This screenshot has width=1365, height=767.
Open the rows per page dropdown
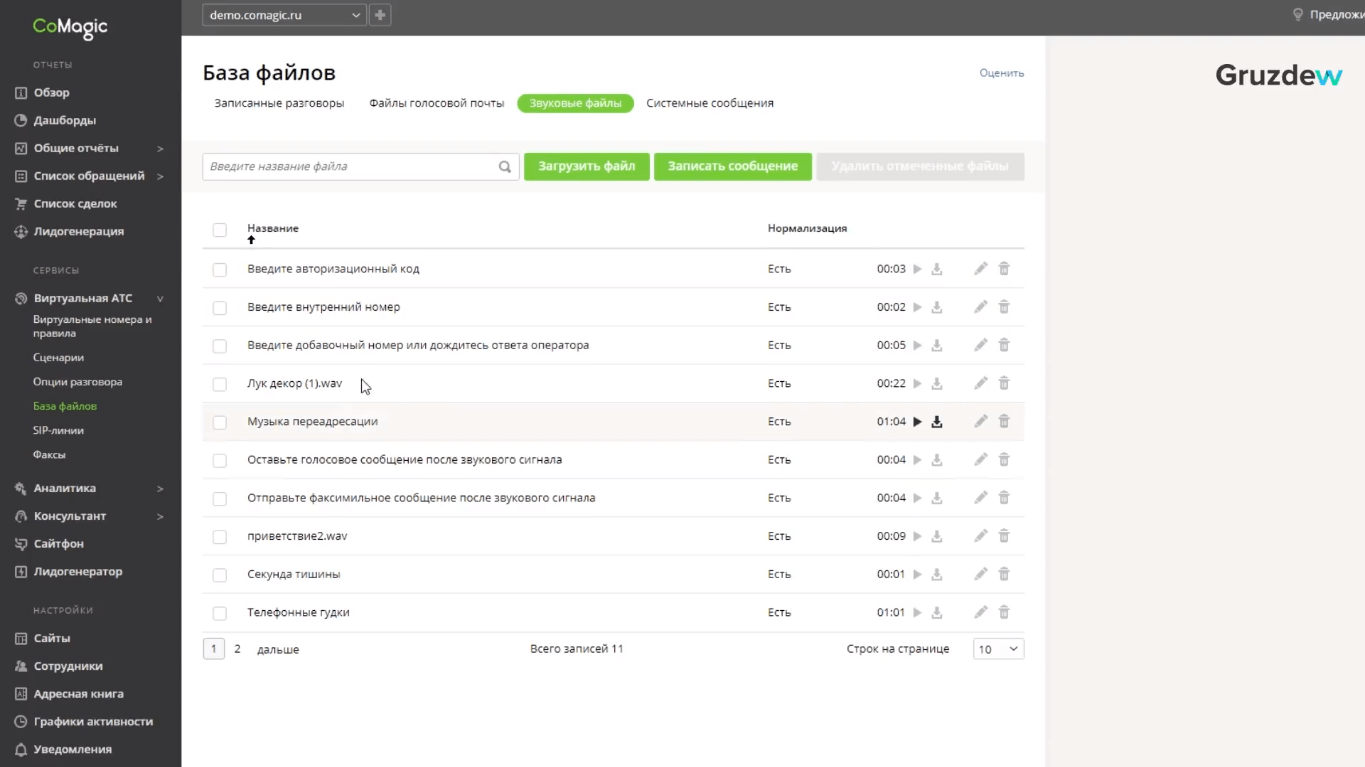pos(998,649)
